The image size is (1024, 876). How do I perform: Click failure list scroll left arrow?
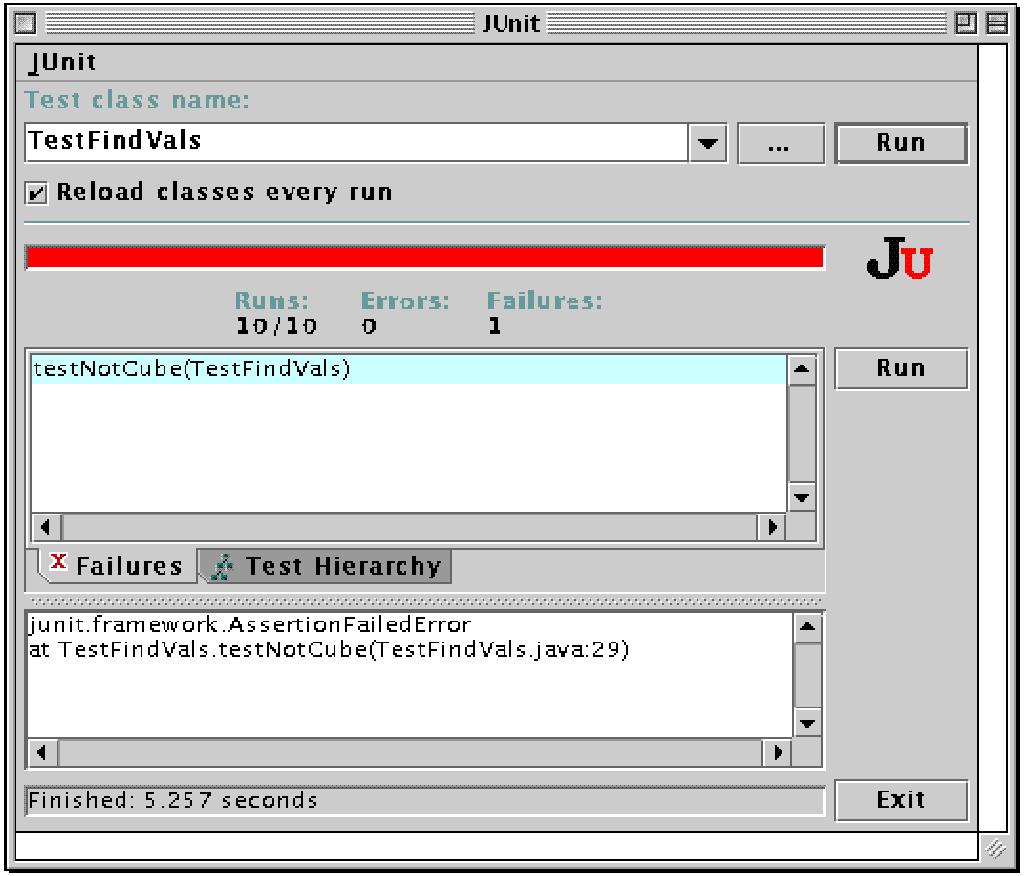45,527
